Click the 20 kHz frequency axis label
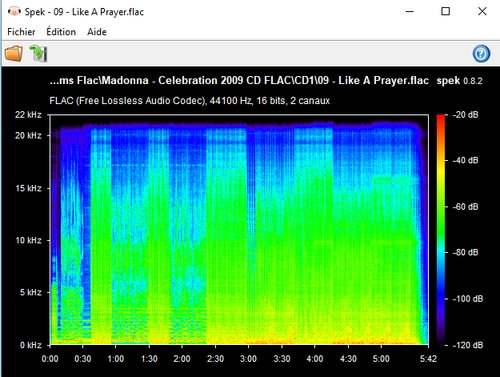The image size is (500, 377). (28, 136)
